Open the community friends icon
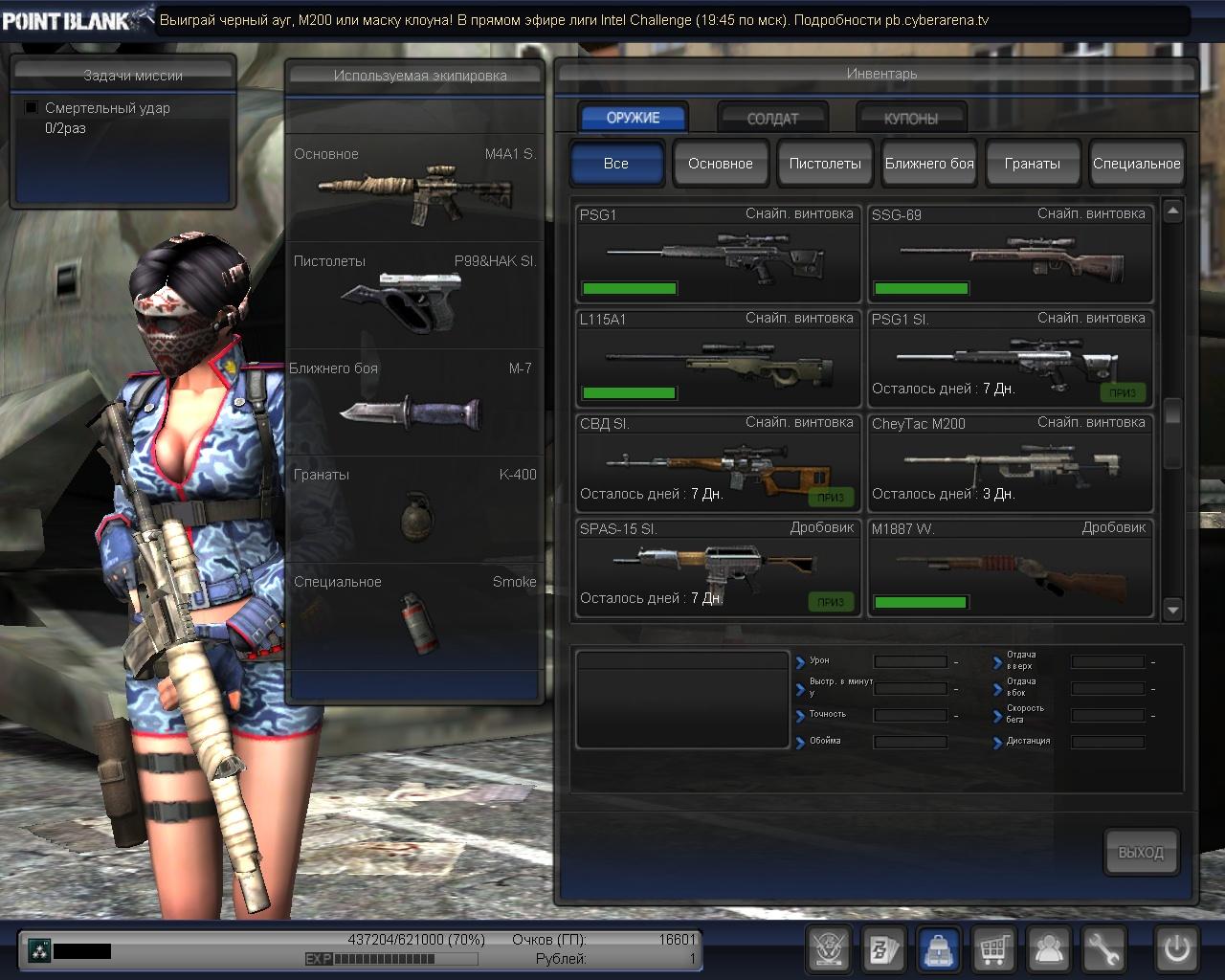Screen dimensions: 1225x980 (x=1049, y=949)
